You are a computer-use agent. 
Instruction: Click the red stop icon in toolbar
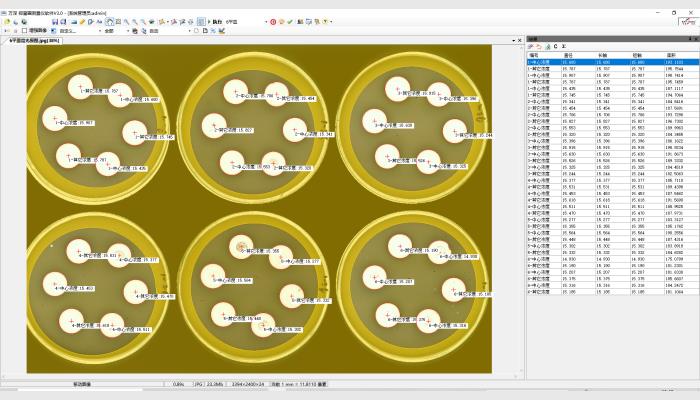point(273,21)
